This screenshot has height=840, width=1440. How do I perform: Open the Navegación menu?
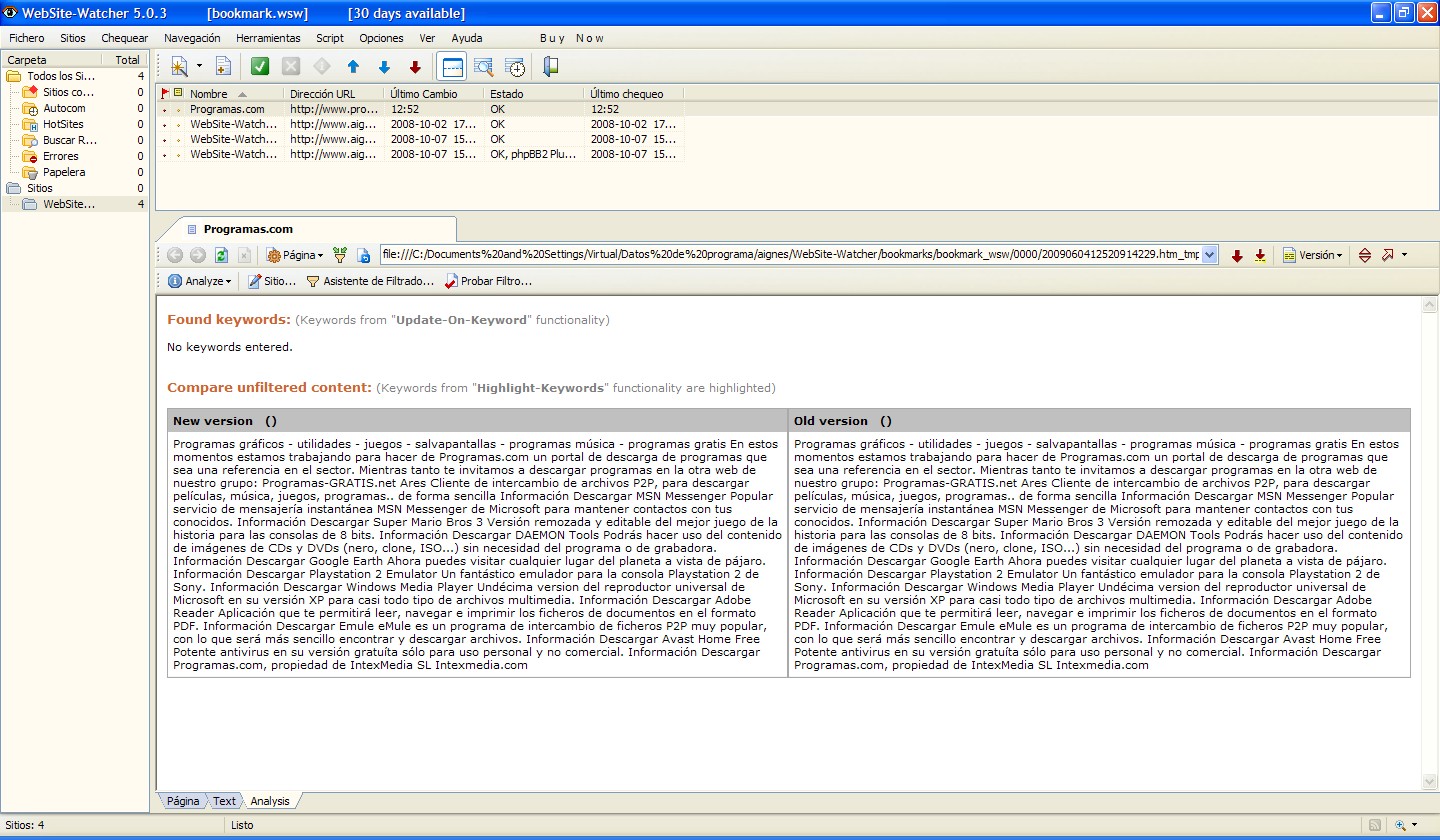tap(192, 38)
